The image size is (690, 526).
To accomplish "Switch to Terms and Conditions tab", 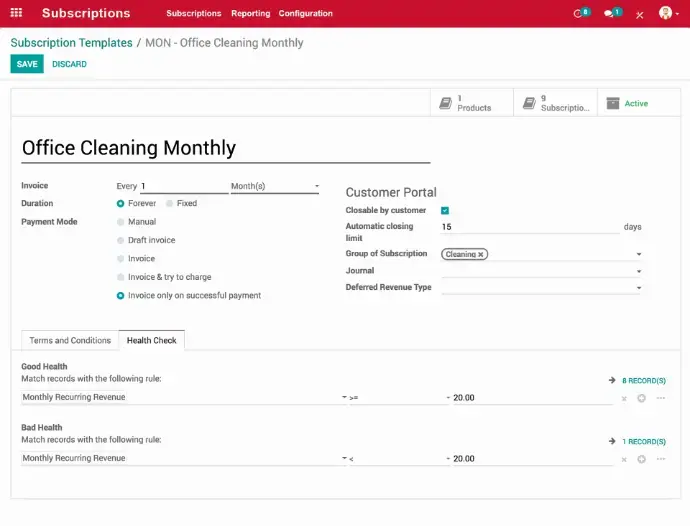I will pyautogui.click(x=70, y=341).
